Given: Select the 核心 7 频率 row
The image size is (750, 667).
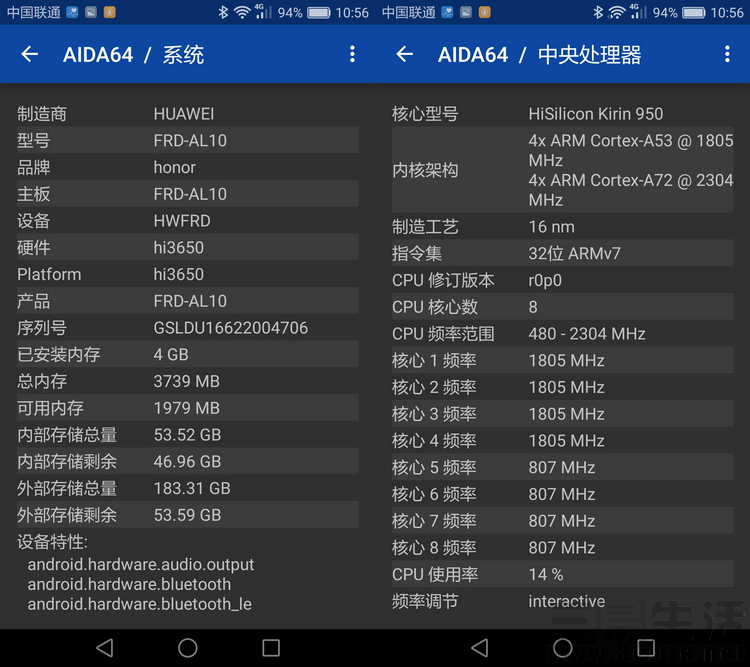Looking at the screenshot, I should (562, 521).
